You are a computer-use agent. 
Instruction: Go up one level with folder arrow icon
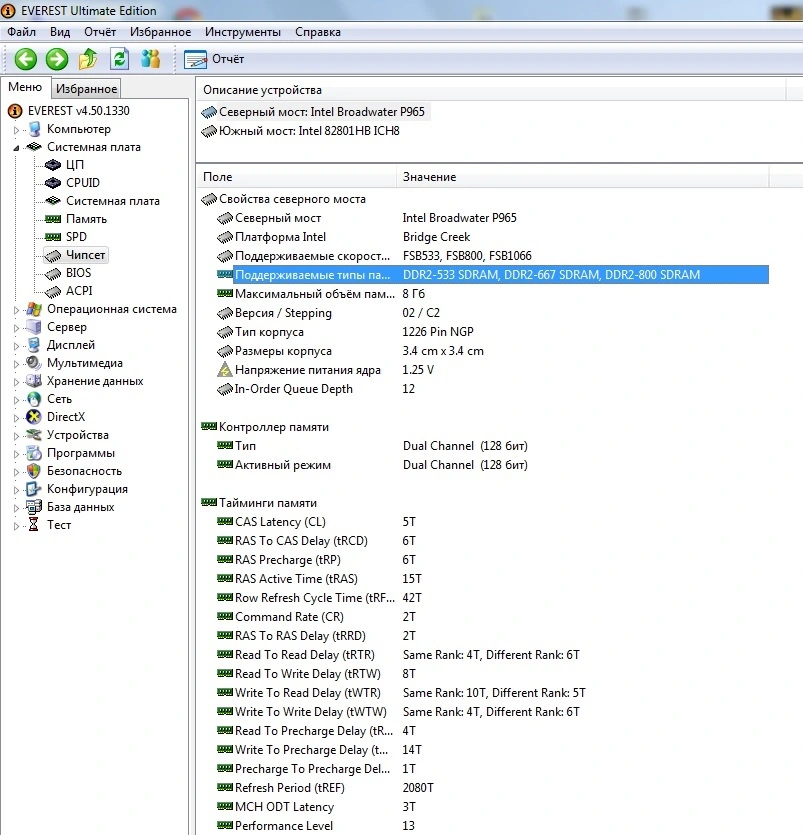tap(88, 59)
